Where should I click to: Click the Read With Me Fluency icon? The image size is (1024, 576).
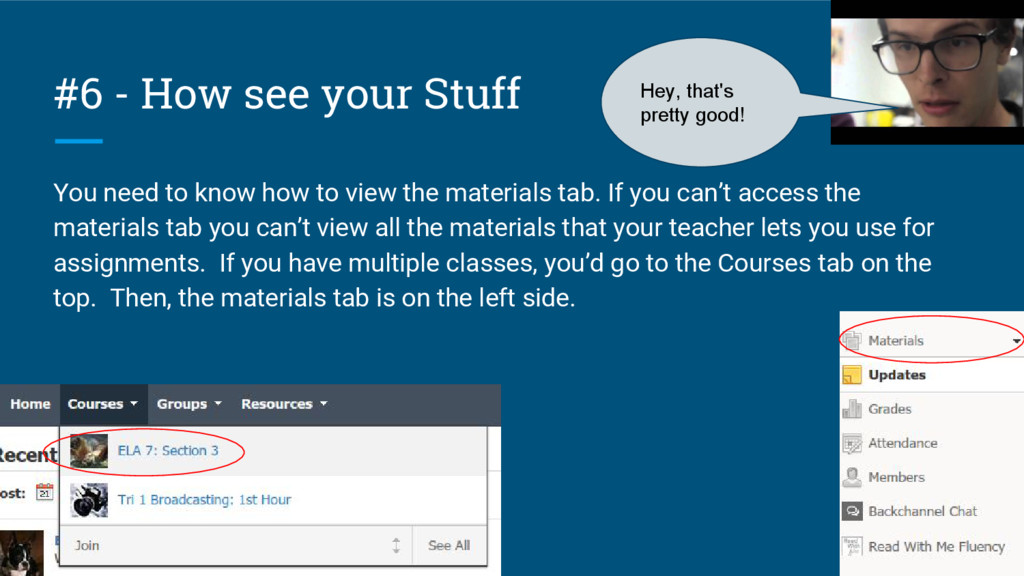[x=852, y=546]
